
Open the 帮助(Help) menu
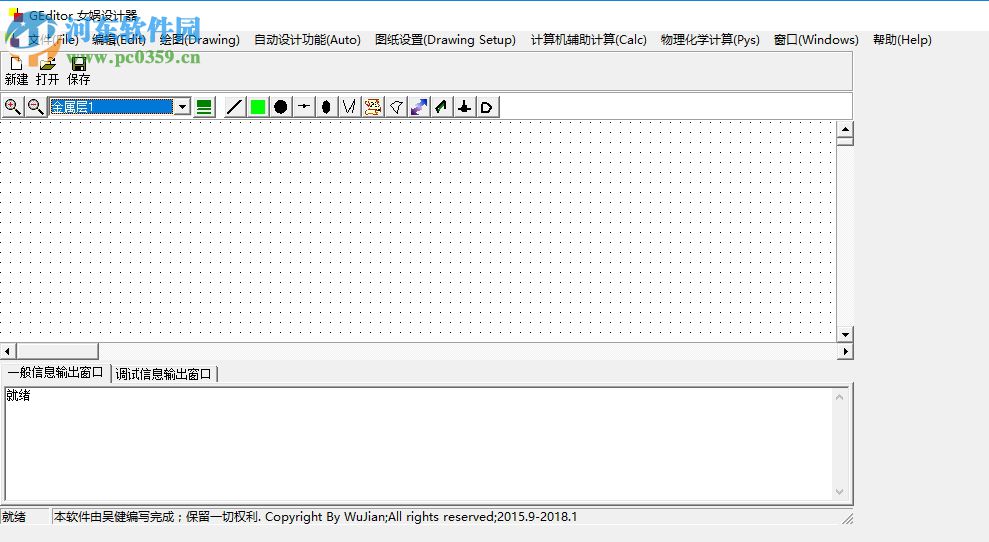click(x=902, y=40)
